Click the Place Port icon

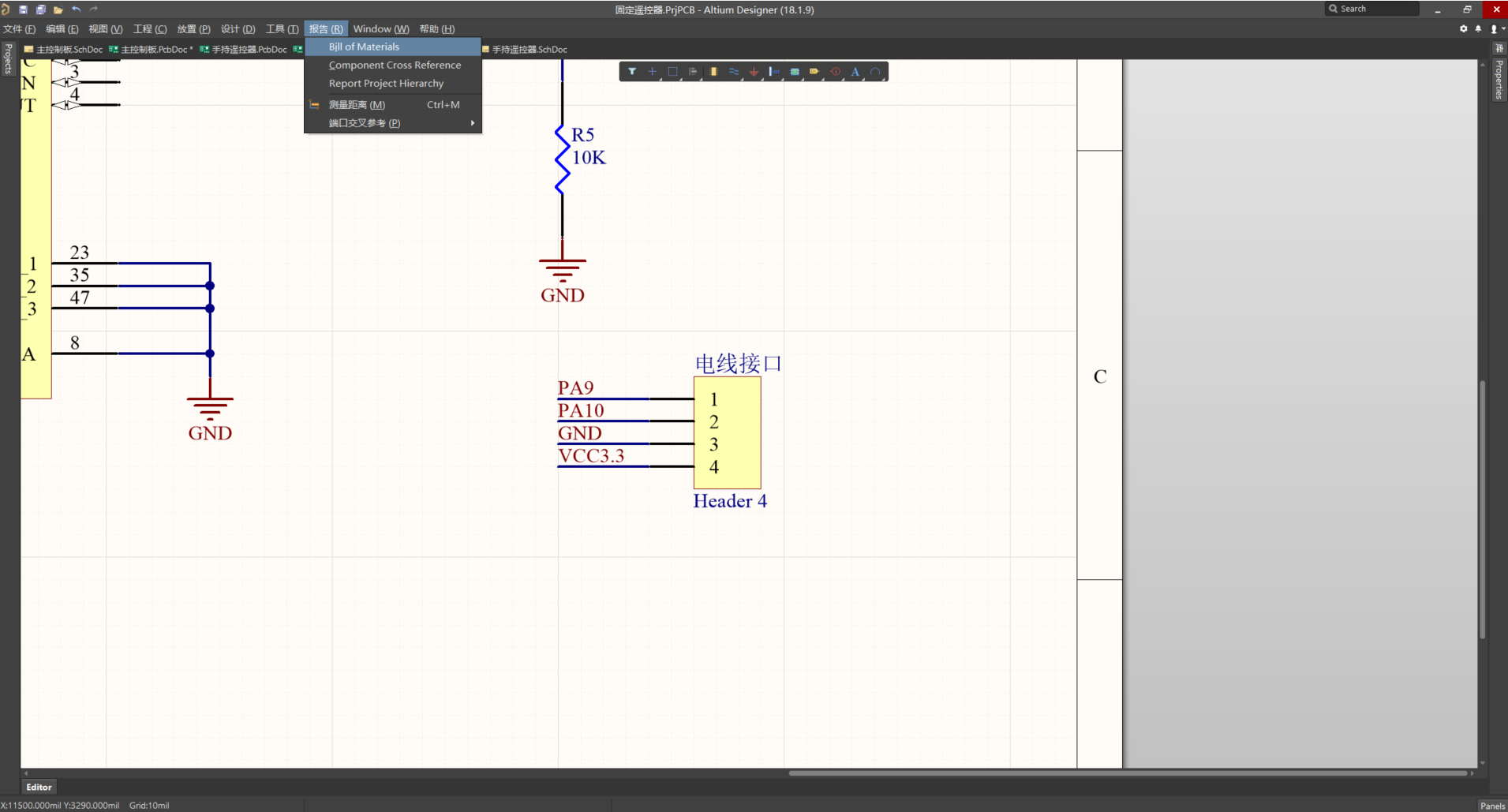pyautogui.click(x=814, y=72)
